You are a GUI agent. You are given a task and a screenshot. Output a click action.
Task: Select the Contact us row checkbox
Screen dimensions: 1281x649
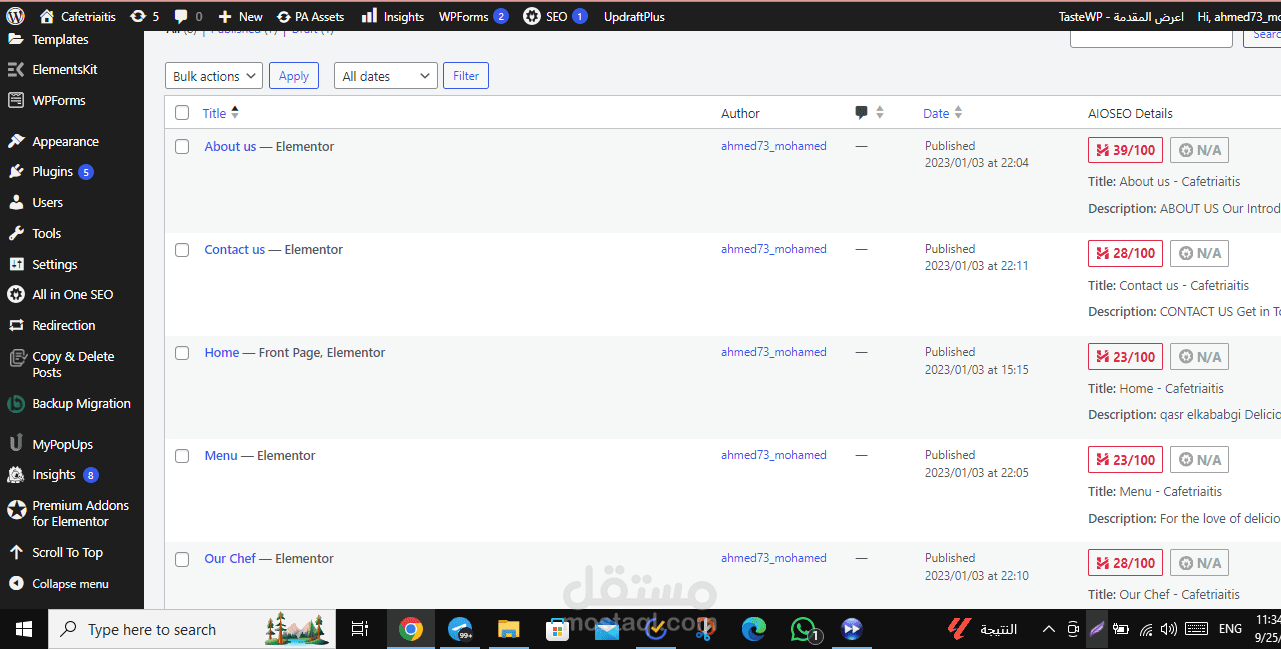(182, 249)
